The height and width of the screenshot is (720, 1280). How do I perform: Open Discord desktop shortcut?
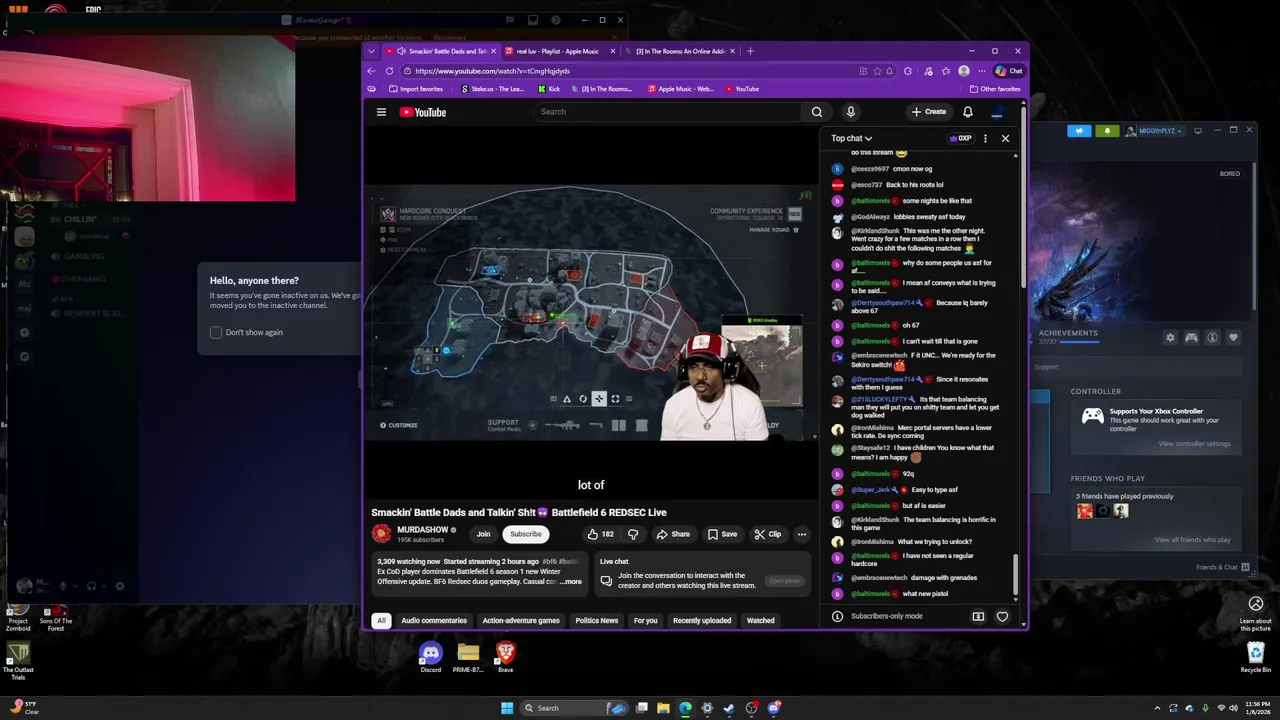(x=430, y=657)
